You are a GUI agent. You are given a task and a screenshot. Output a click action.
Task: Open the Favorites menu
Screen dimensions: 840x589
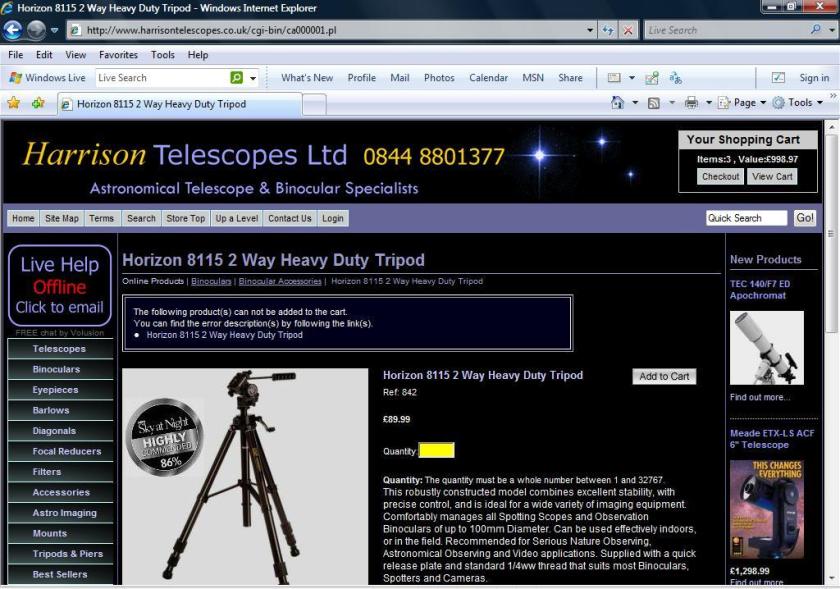pos(118,55)
